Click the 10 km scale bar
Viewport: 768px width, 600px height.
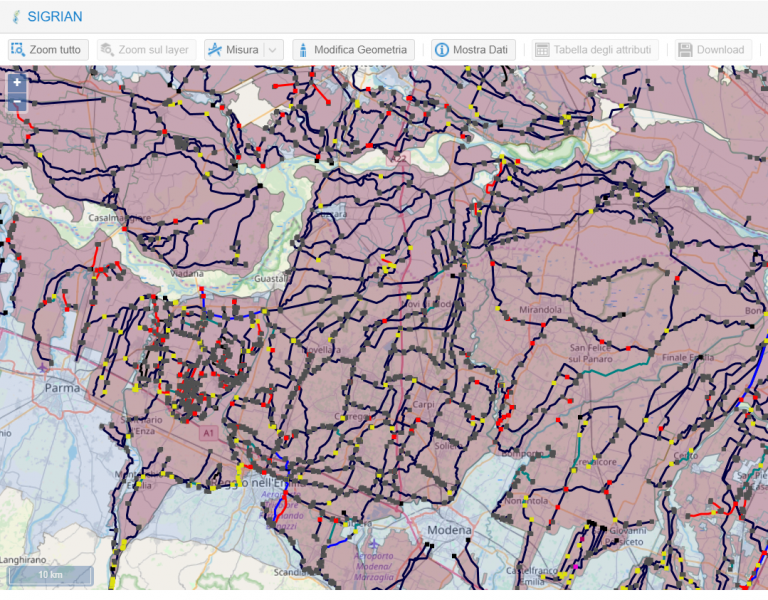click(50, 576)
